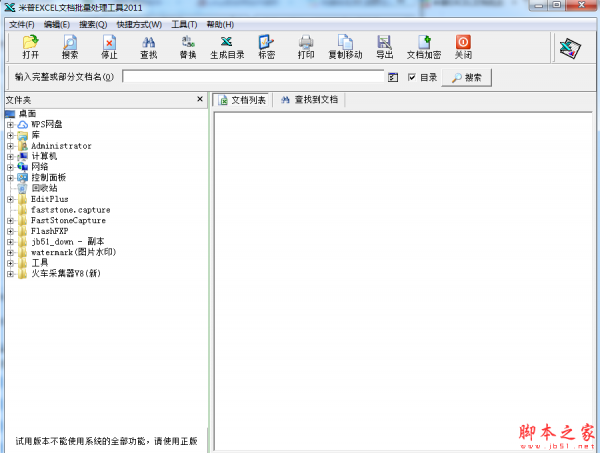Select 桌面 root in folder tree
The image size is (600, 453).
coord(27,114)
